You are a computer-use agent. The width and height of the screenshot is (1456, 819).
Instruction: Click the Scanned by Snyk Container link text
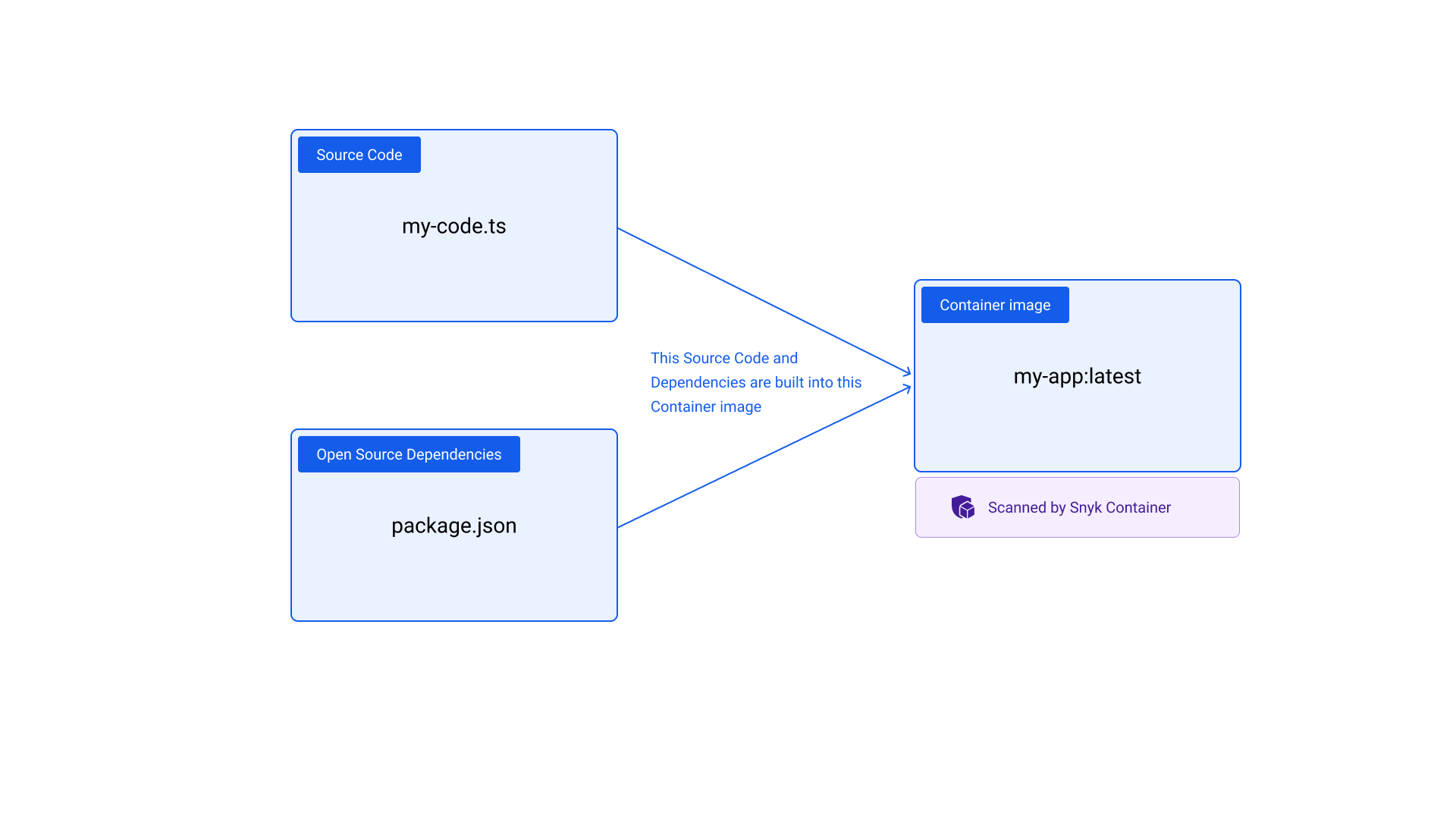(x=1078, y=507)
